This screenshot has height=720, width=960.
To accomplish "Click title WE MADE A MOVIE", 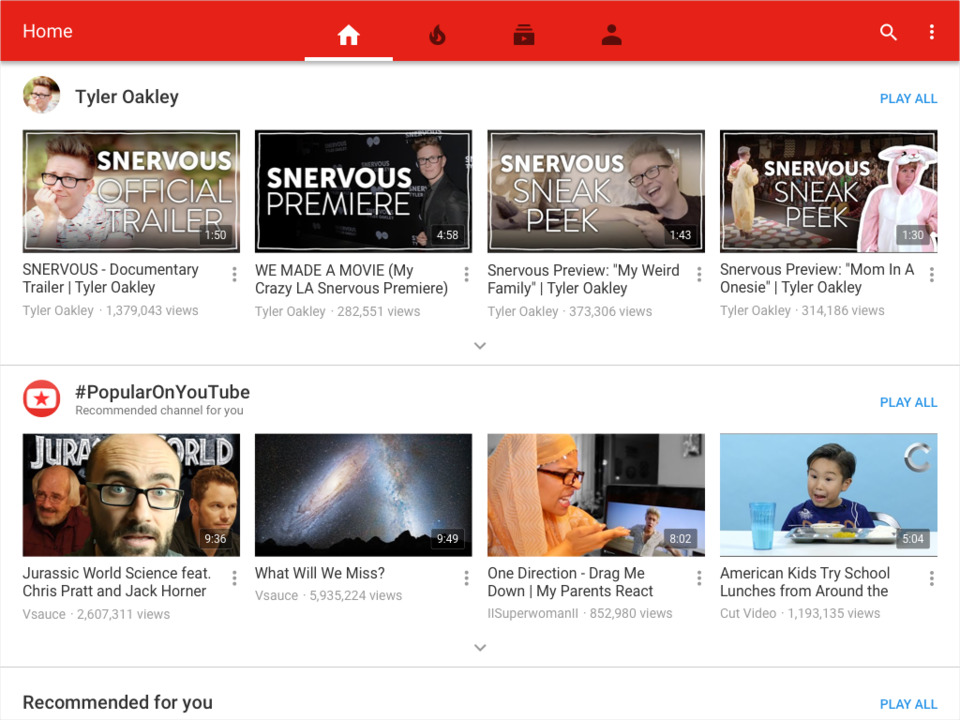I will pyautogui.click(x=351, y=279).
